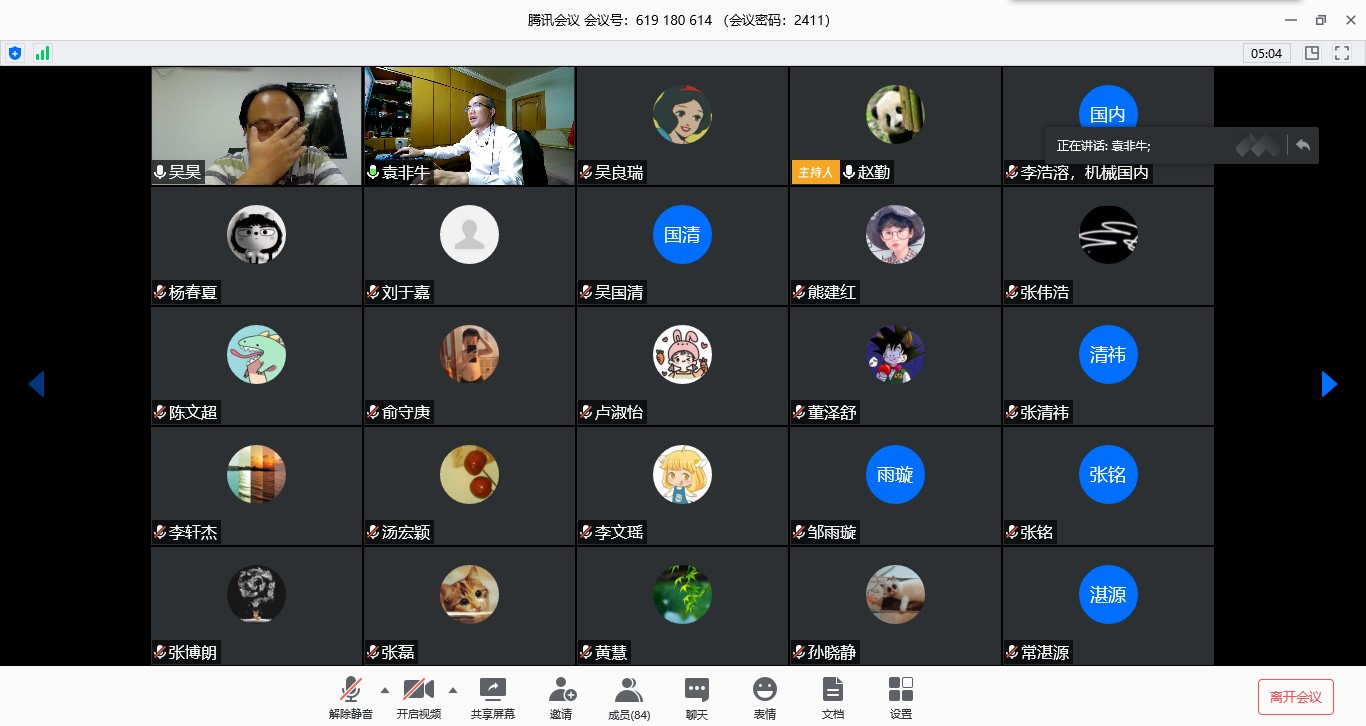1366x726 pixels.
Task: Click the orange 主持人 host badge
Action: click(816, 172)
